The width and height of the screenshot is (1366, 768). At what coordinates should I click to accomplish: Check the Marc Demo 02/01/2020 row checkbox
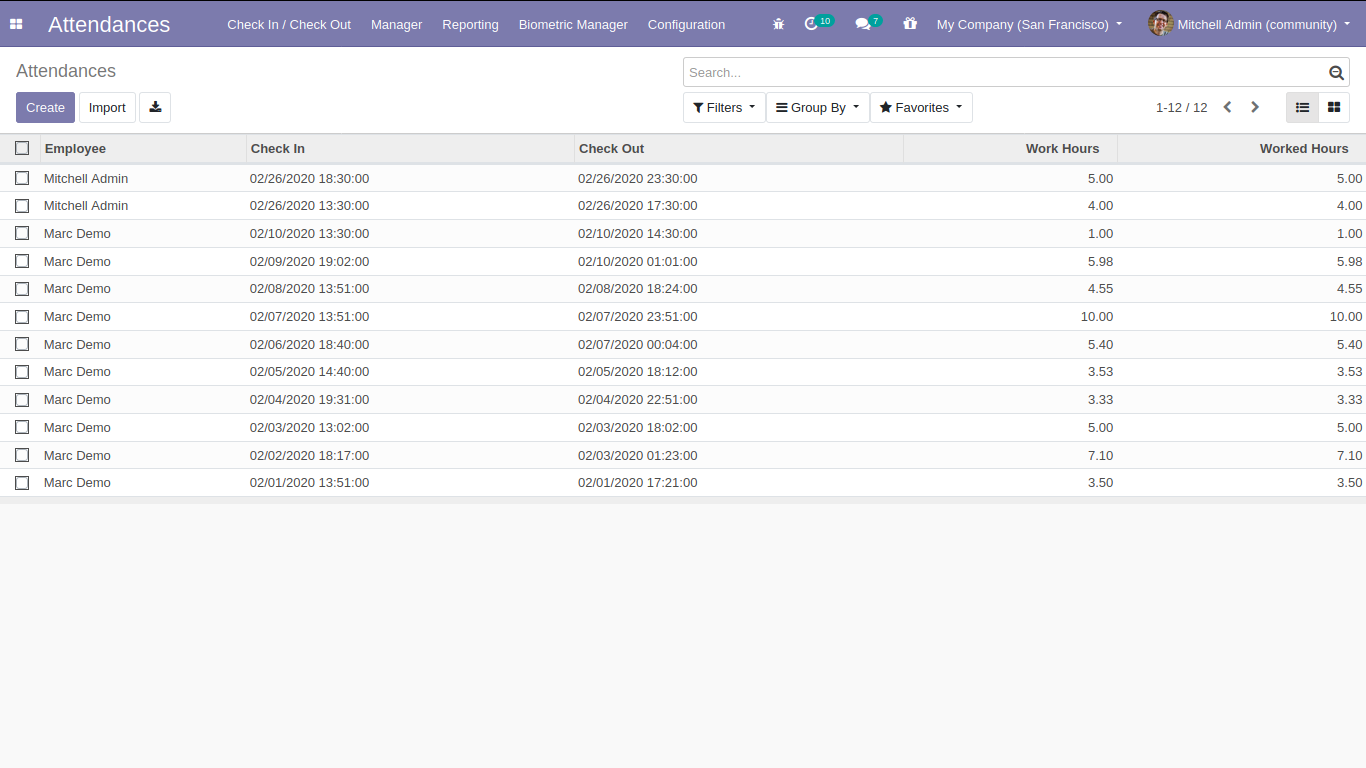22,483
